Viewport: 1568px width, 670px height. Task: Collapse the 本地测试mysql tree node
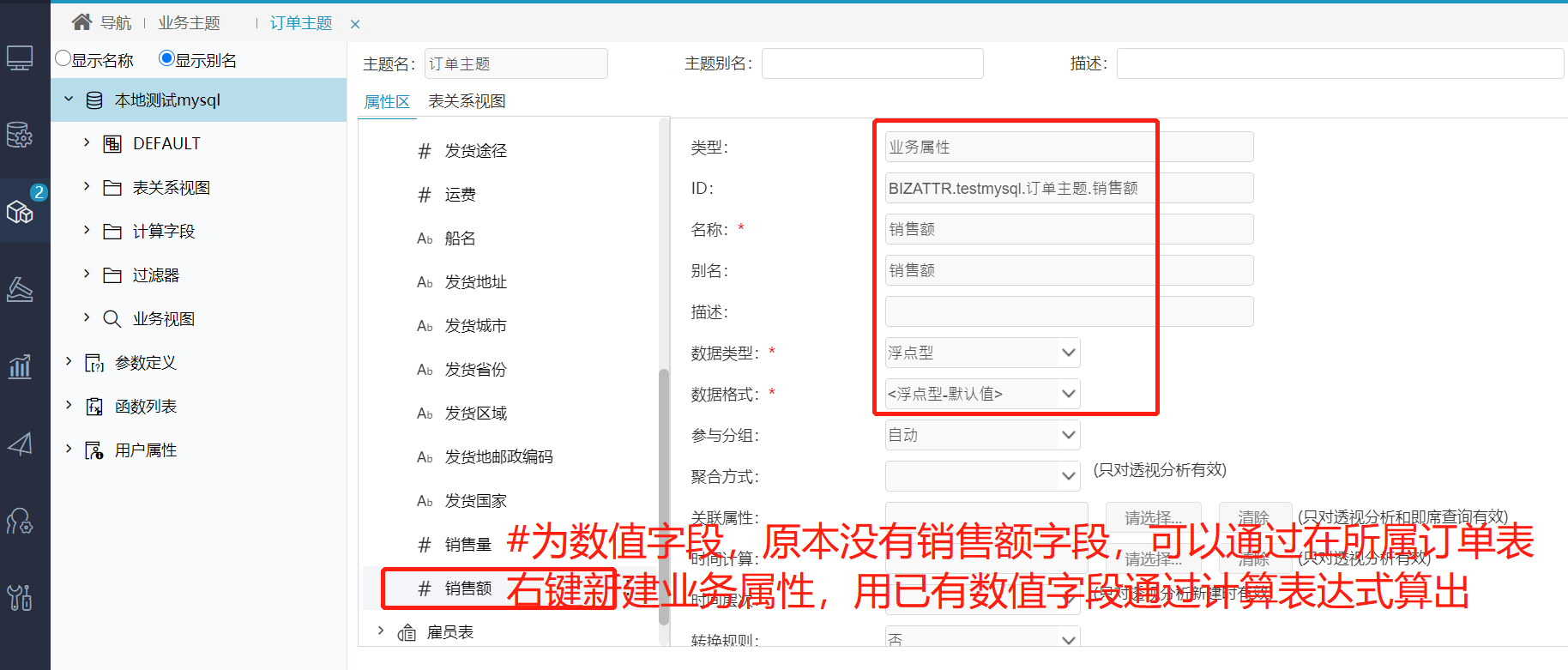click(69, 100)
